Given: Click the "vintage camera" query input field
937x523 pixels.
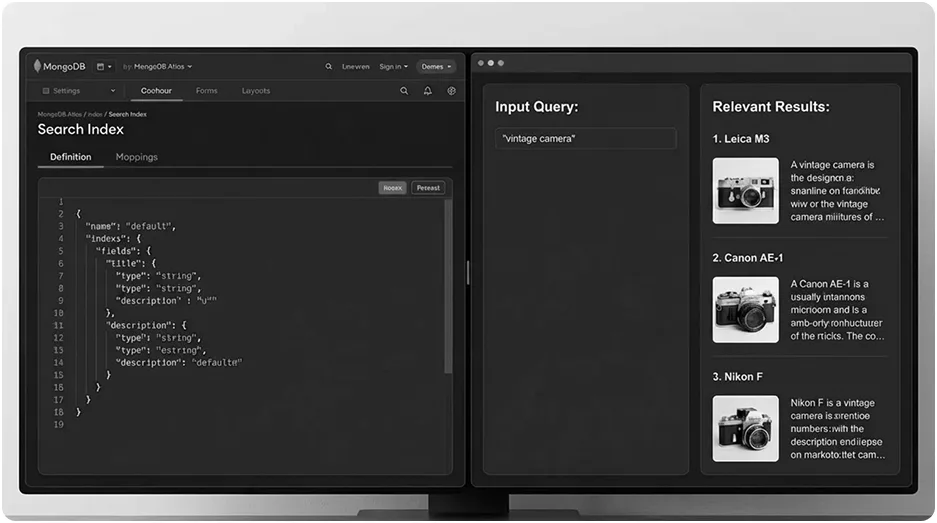Looking at the screenshot, I should point(586,139).
